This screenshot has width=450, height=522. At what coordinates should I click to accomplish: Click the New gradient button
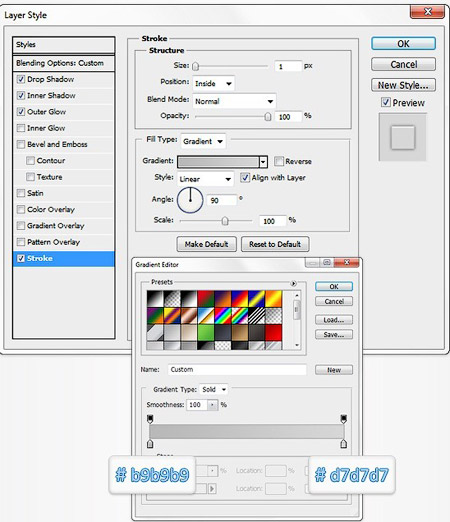(x=334, y=370)
